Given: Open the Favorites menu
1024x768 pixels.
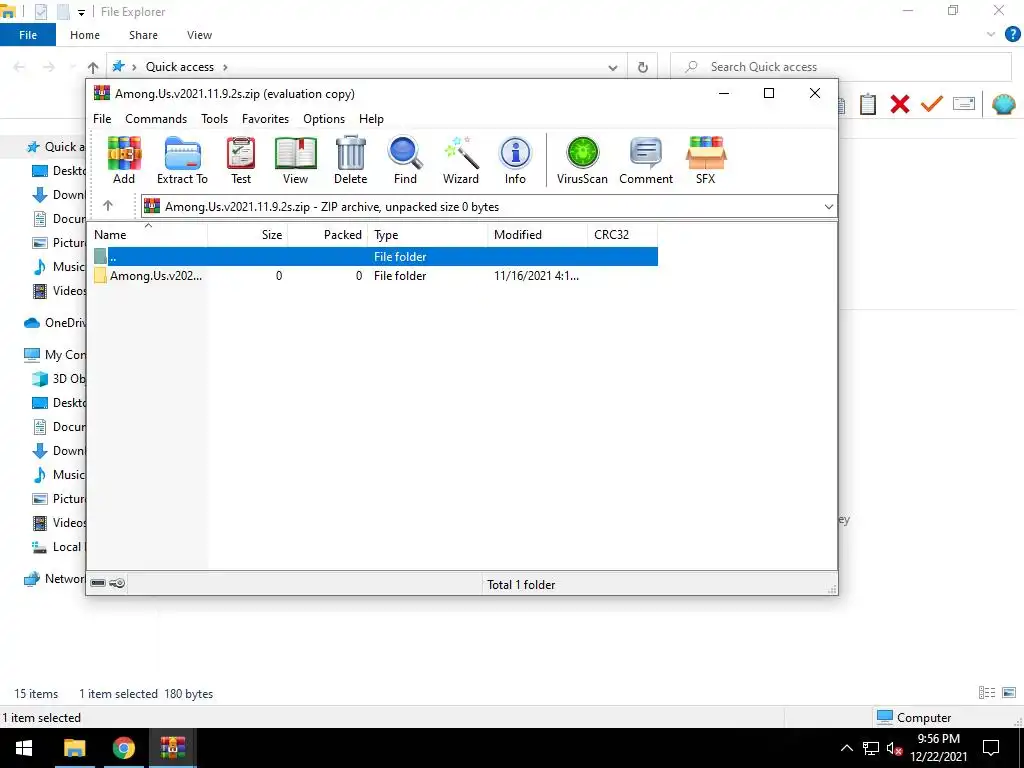Looking at the screenshot, I should [x=265, y=119].
